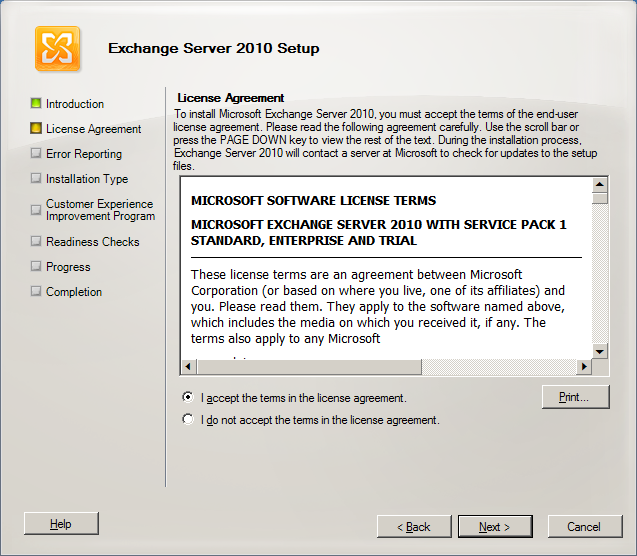Click the 'Exchange Server 2010 Setup' title

[214, 48]
